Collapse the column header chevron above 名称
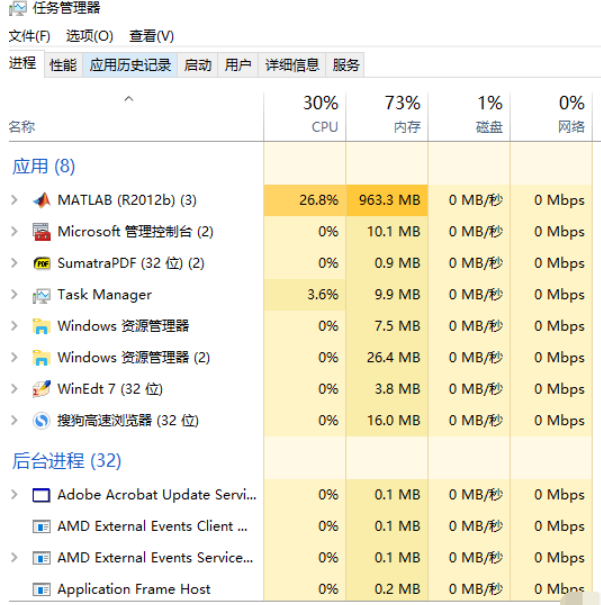 128,99
